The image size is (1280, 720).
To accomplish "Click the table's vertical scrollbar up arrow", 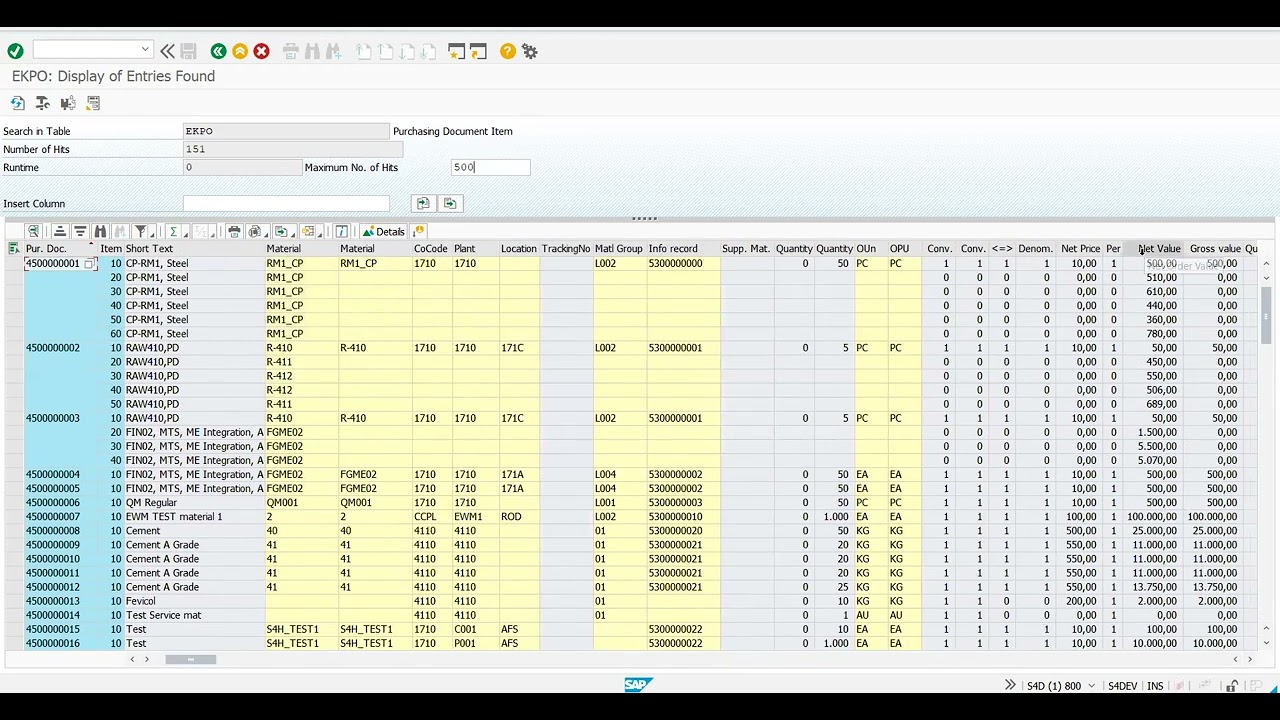I will pos(1266,264).
